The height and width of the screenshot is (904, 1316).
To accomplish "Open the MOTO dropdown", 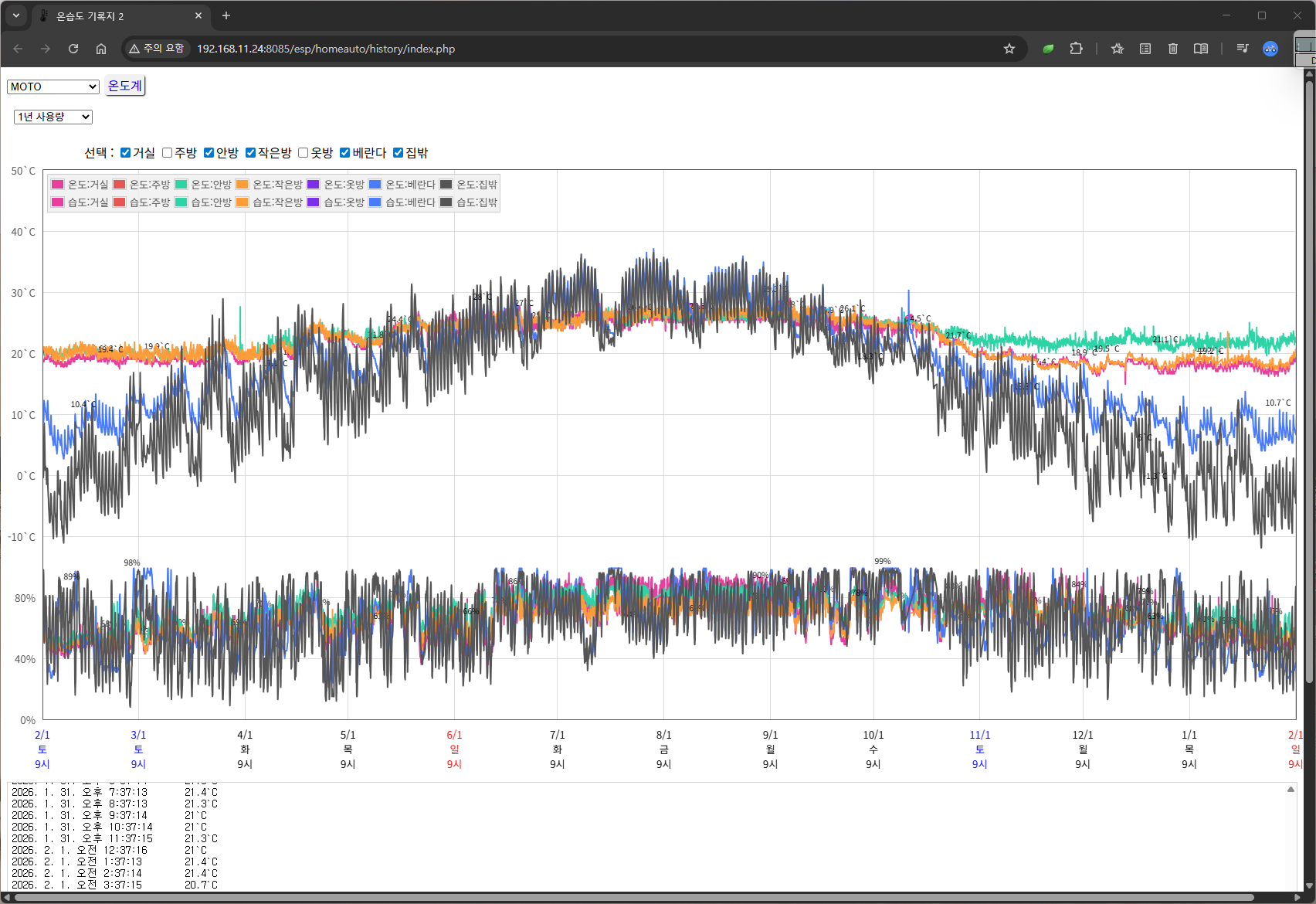I will pyautogui.click(x=53, y=87).
